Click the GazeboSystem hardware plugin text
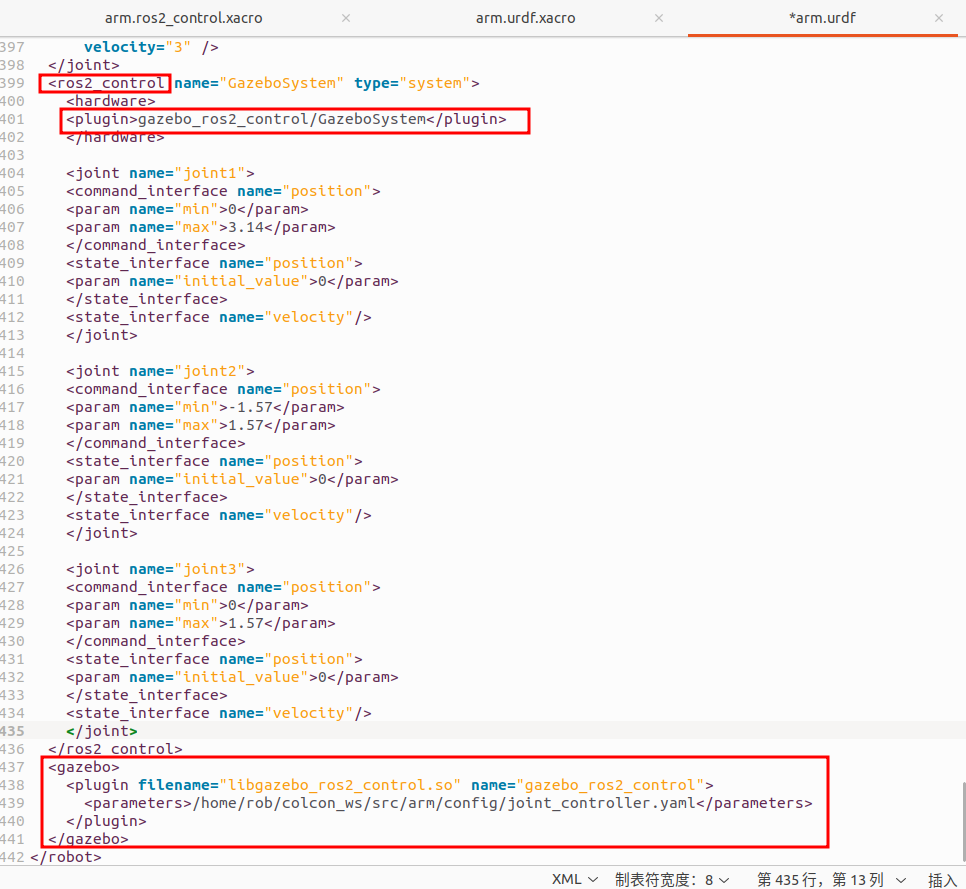966x889 pixels. [290, 119]
